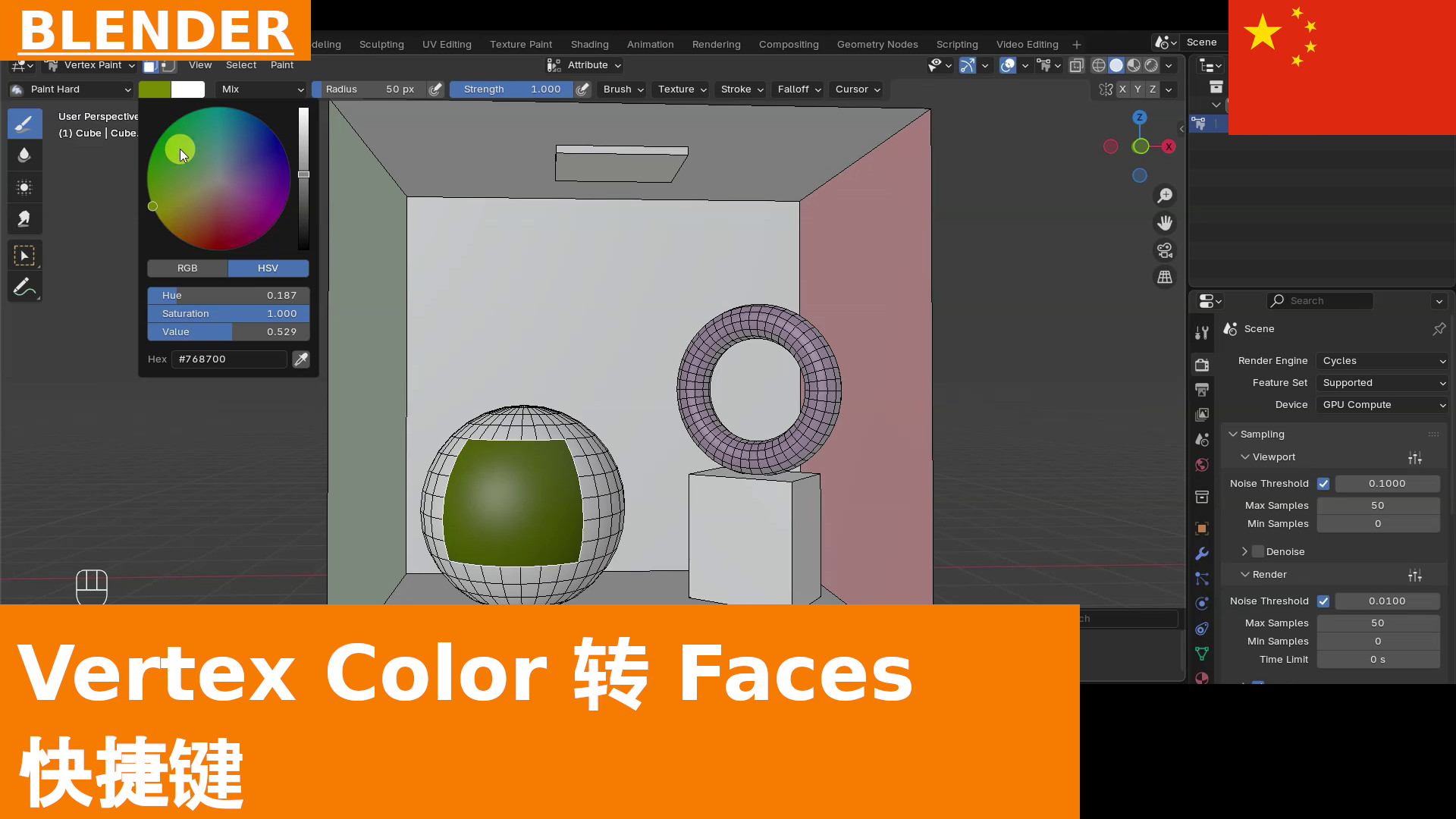The image size is (1456, 819).
Task: Open the Paint menu
Action: point(282,65)
